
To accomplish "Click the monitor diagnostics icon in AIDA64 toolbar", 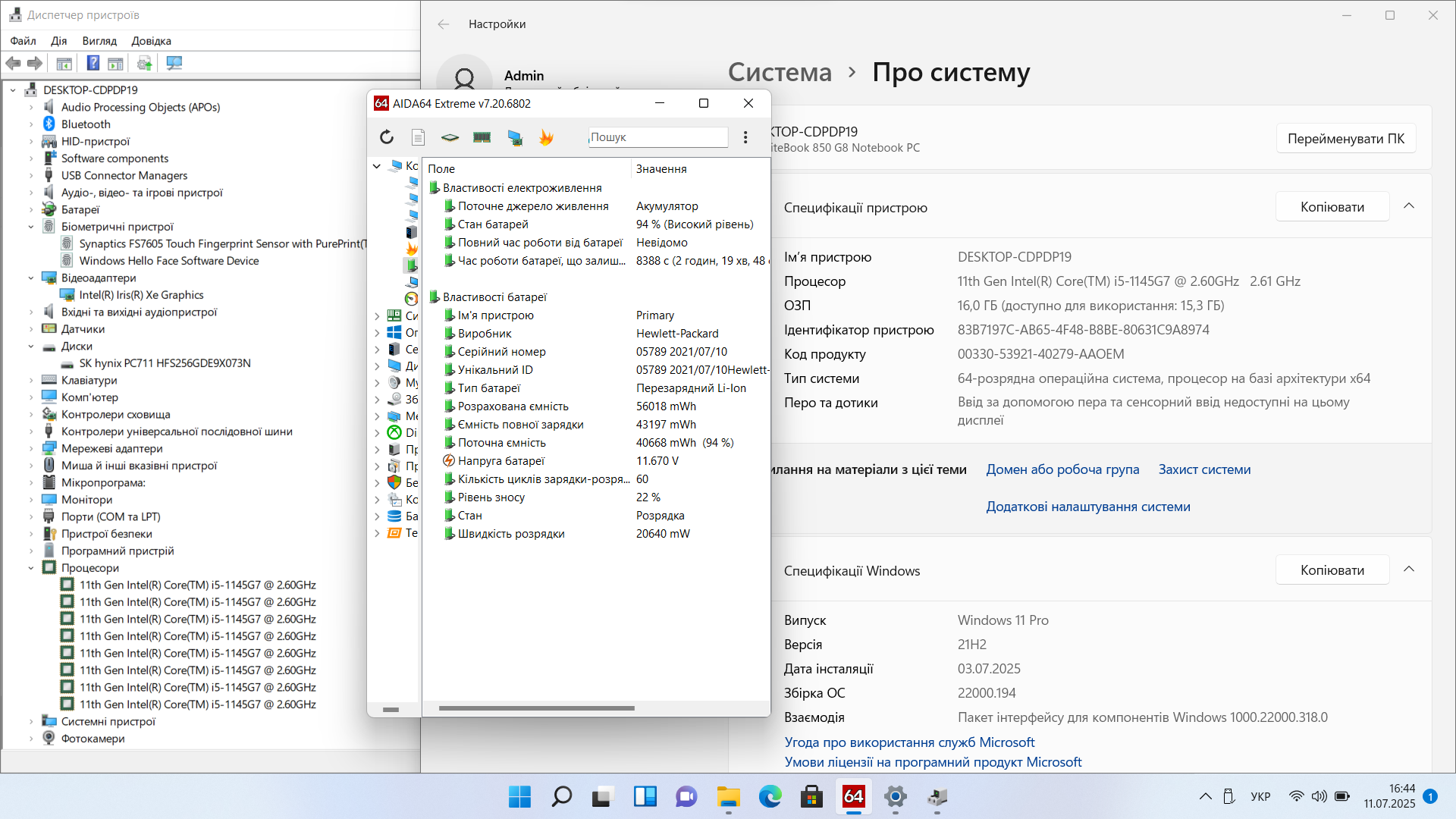I will (515, 137).
